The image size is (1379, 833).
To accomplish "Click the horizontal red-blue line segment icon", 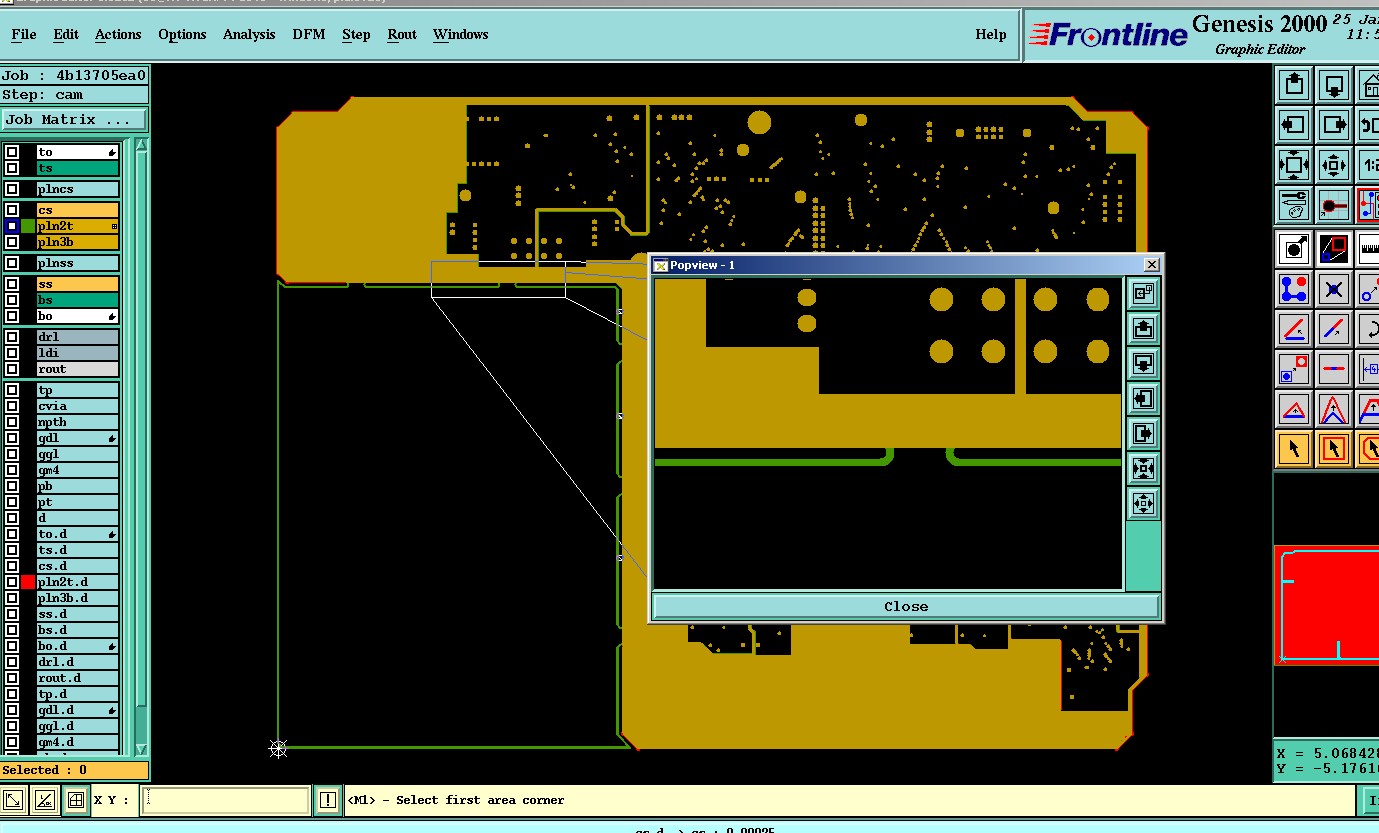I will 1333,369.
